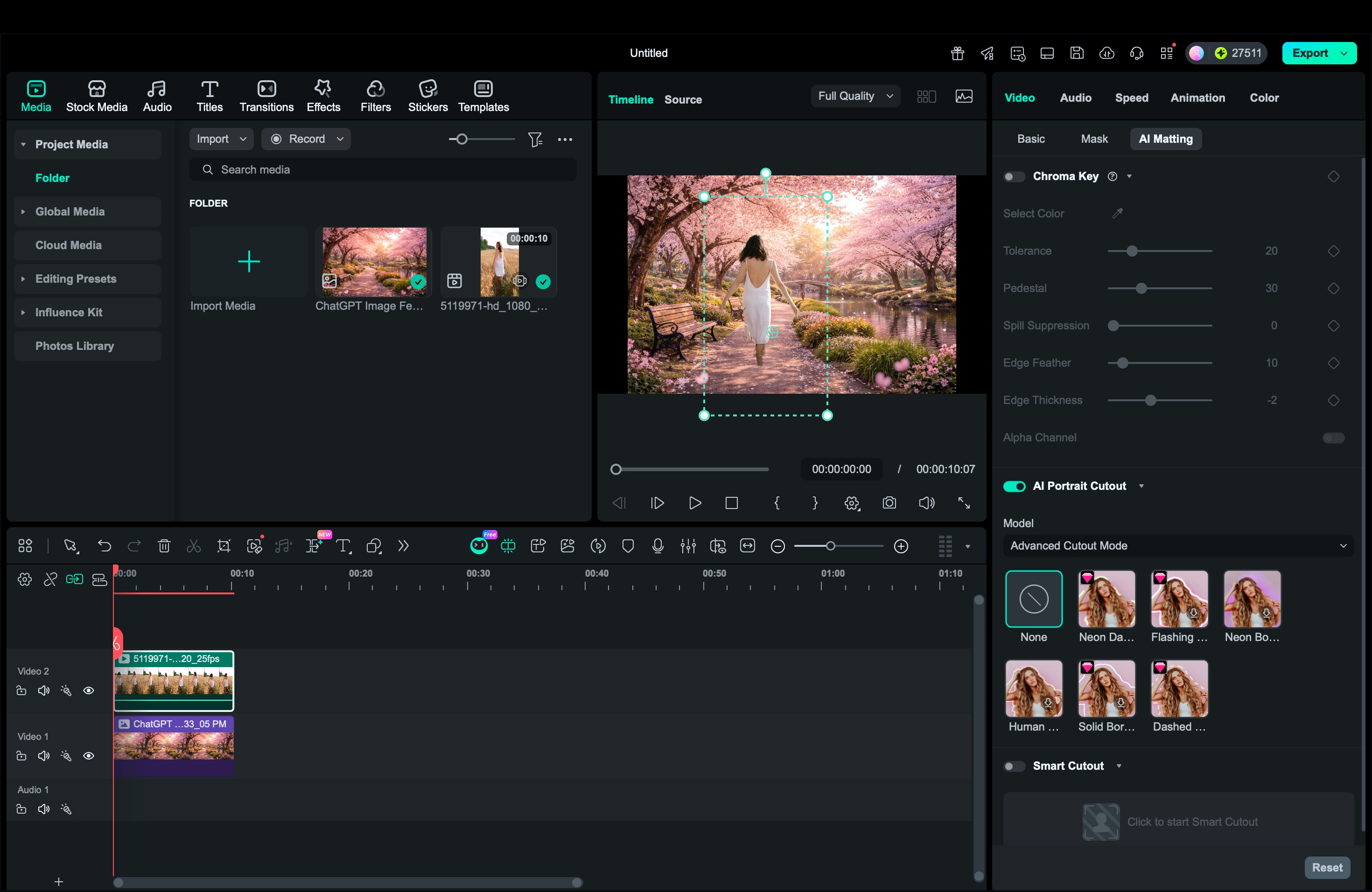The width and height of the screenshot is (1372, 892).
Task: Open the Full Quality preview dropdown
Action: (855, 96)
